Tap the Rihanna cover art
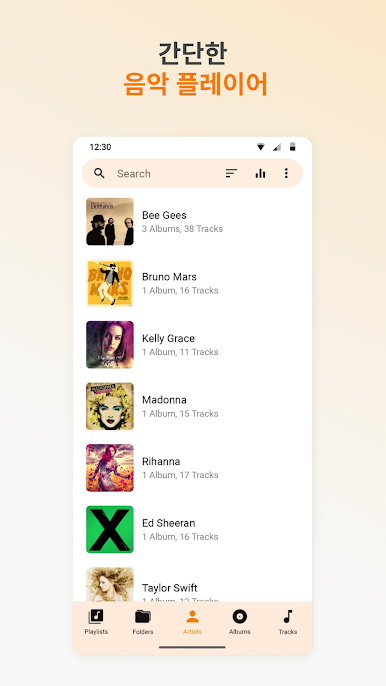The image size is (386, 686). pyautogui.click(x=110, y=468)
